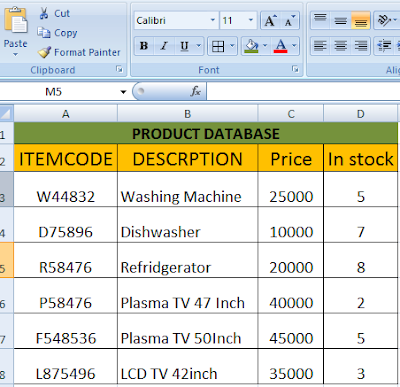Select the Washing Machine cell
This screenshot has height=387, width=400.
point(188,189)
